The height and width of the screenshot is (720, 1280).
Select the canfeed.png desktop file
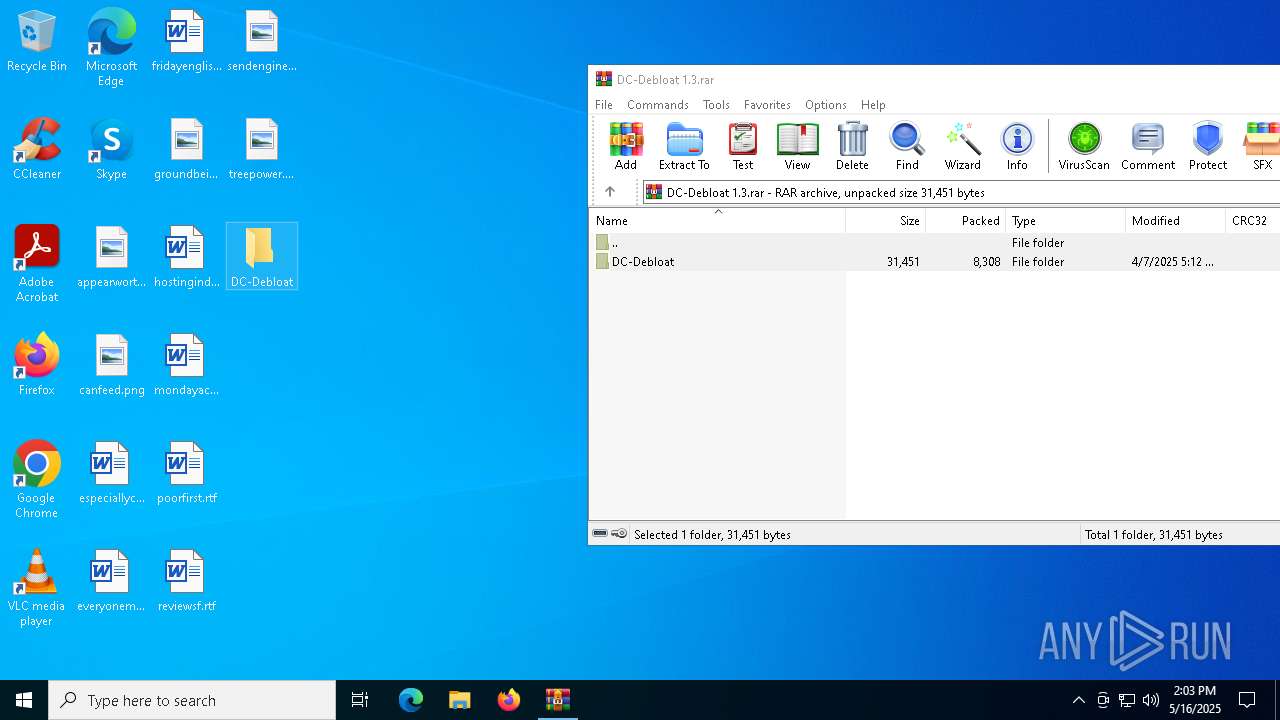[x=112, y=366]
